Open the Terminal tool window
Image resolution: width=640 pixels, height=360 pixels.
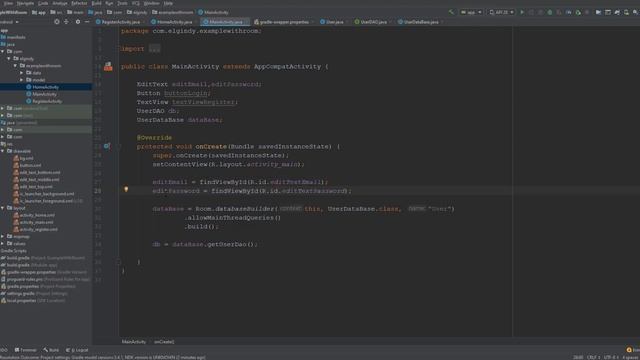pos(25,350)
